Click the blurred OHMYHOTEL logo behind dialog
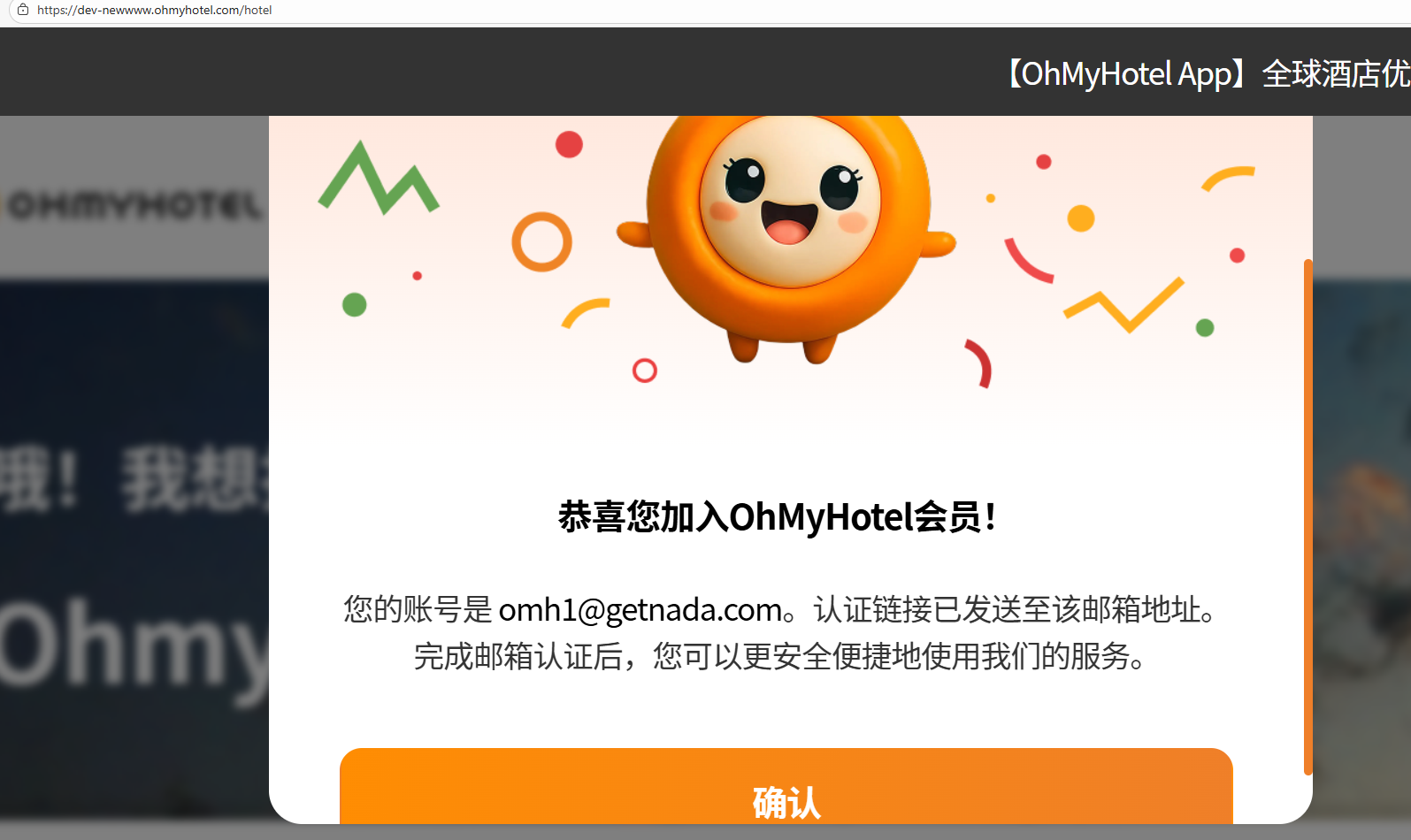The width and height of the screenshot is (1411, 840). 134,206
